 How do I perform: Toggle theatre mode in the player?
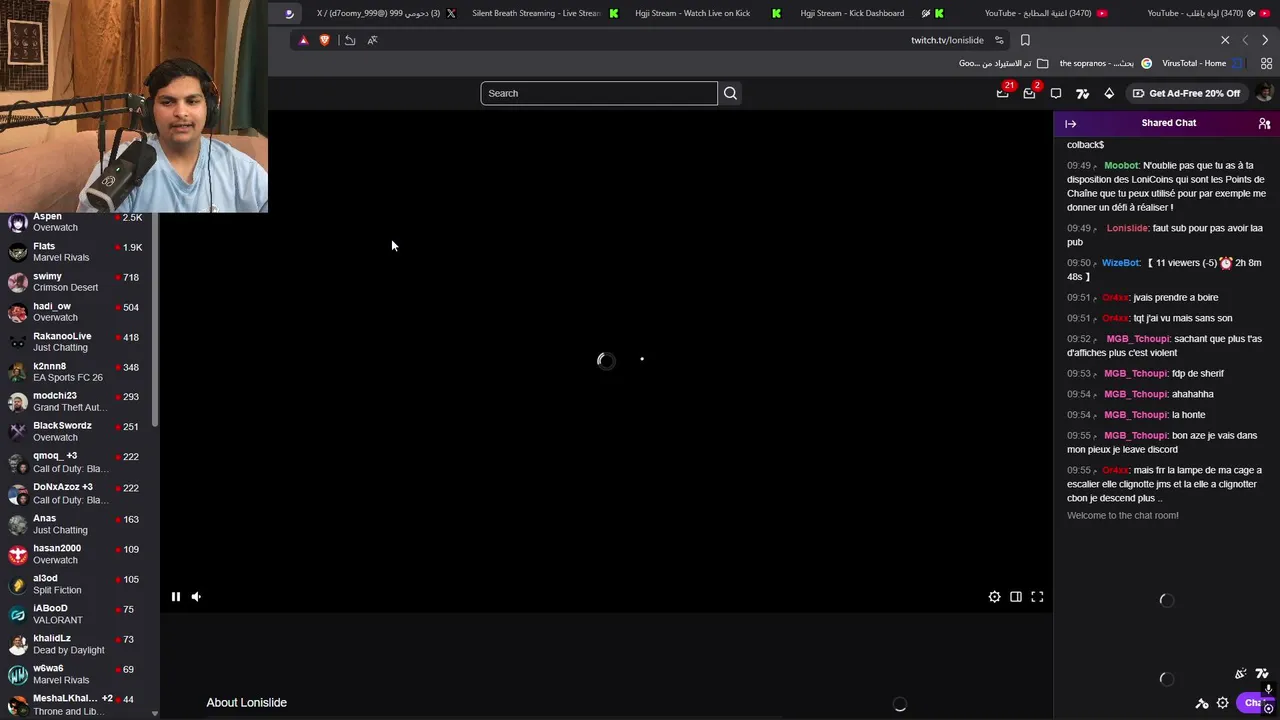coord(1016,597)
